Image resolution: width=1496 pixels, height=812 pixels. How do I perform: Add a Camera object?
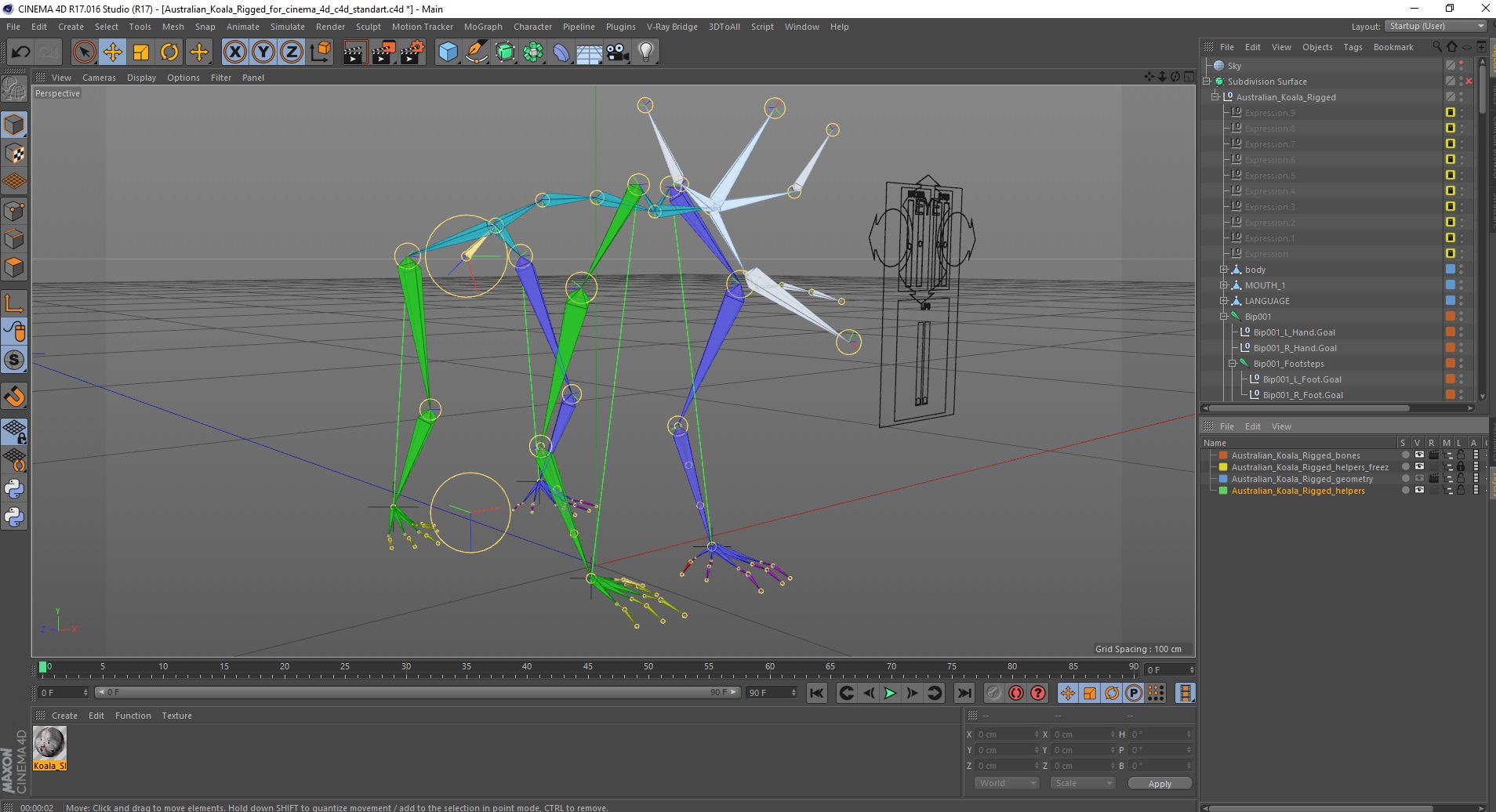pyautogui.click(x=617, y=53)
